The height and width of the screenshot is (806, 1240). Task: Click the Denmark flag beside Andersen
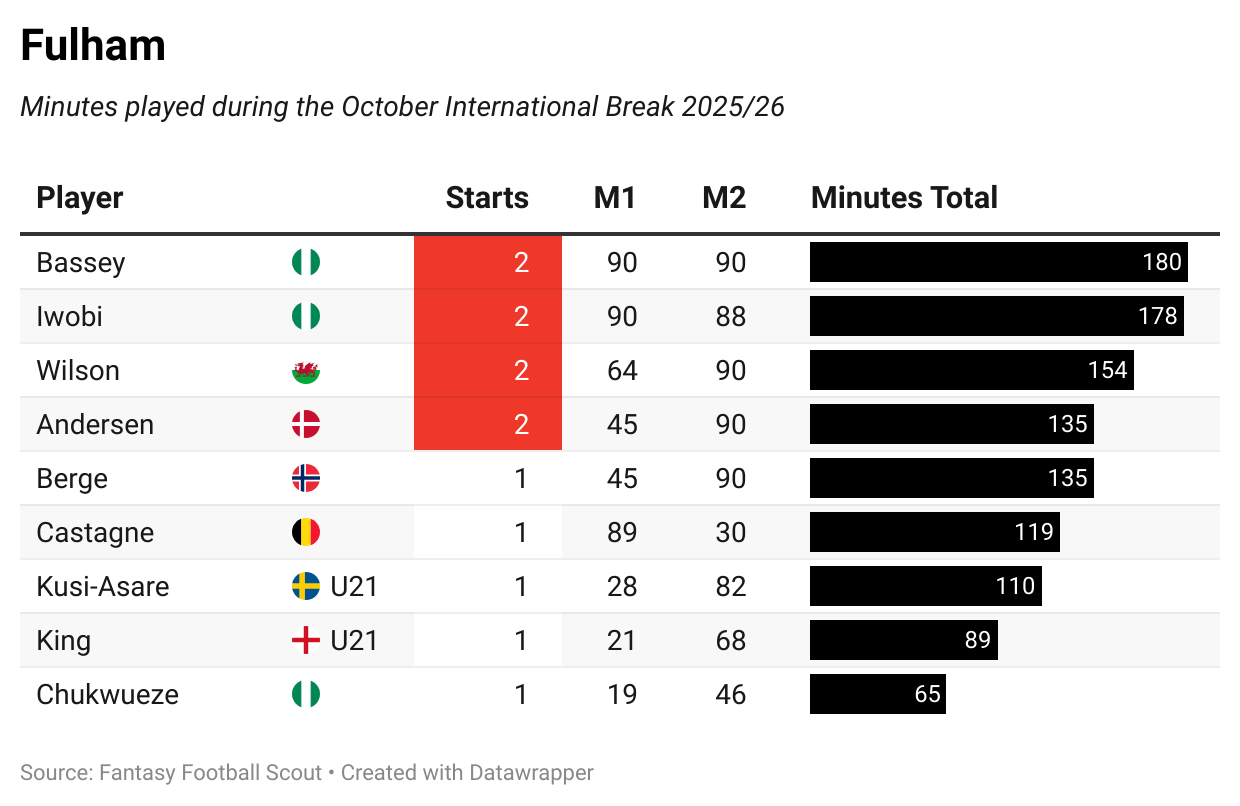(306, 425)
